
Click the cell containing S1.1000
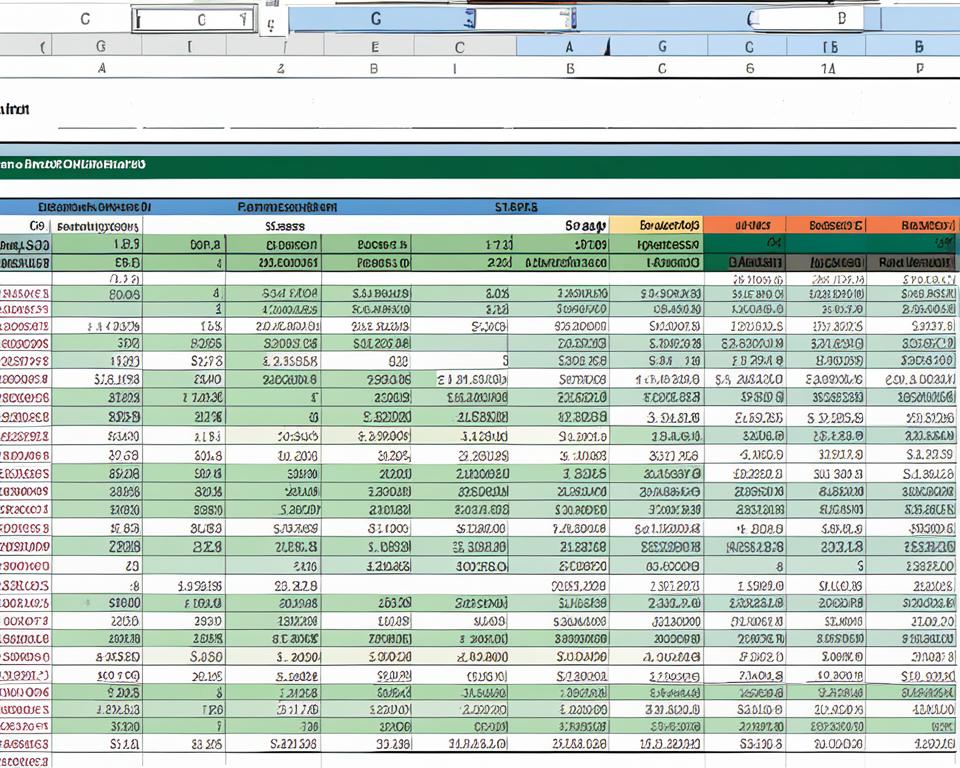[x=367, y=528]
